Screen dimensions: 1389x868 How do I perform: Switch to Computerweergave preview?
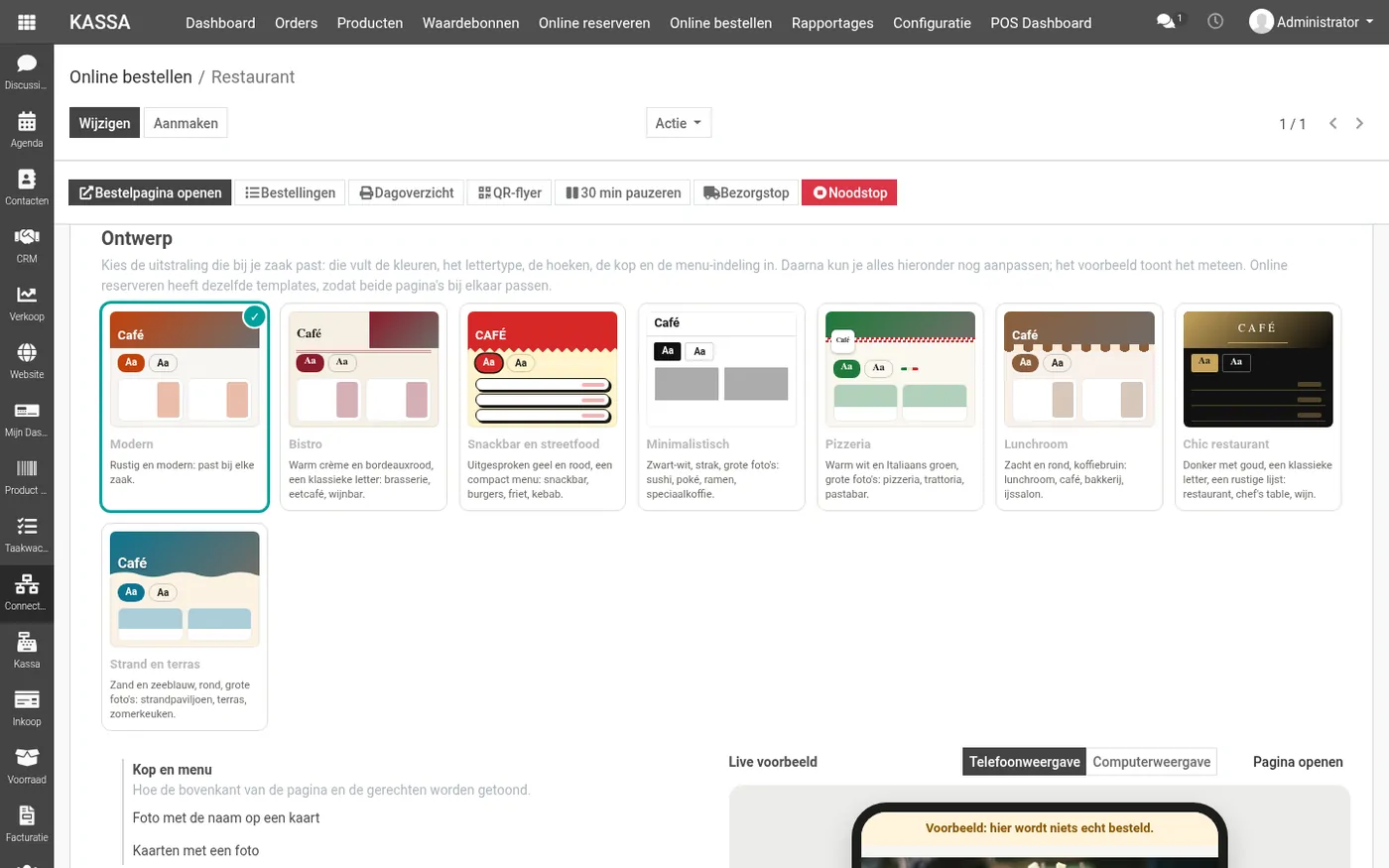click(1152, 762)
